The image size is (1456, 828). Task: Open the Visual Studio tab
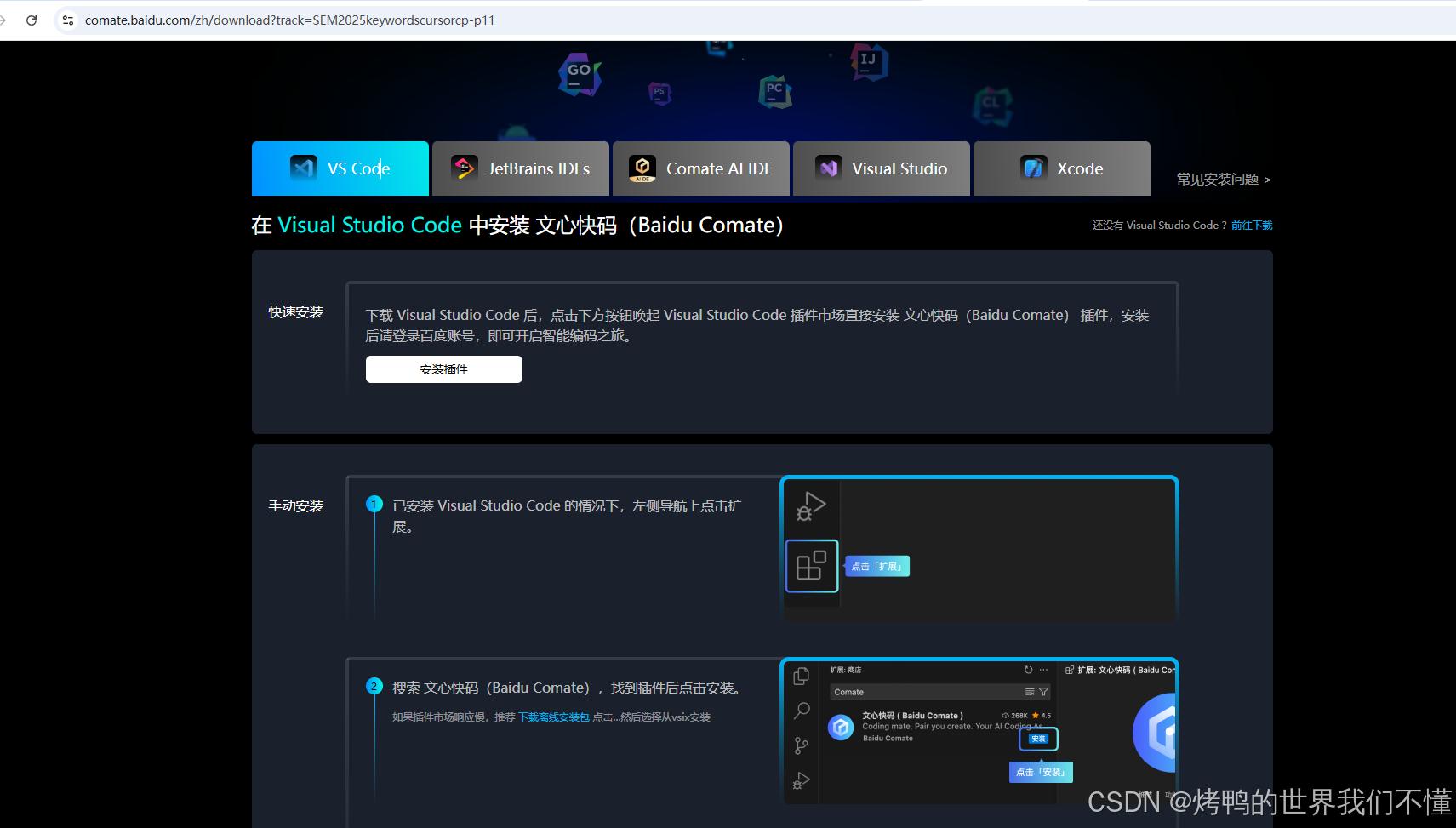click(x=882, y=168)
